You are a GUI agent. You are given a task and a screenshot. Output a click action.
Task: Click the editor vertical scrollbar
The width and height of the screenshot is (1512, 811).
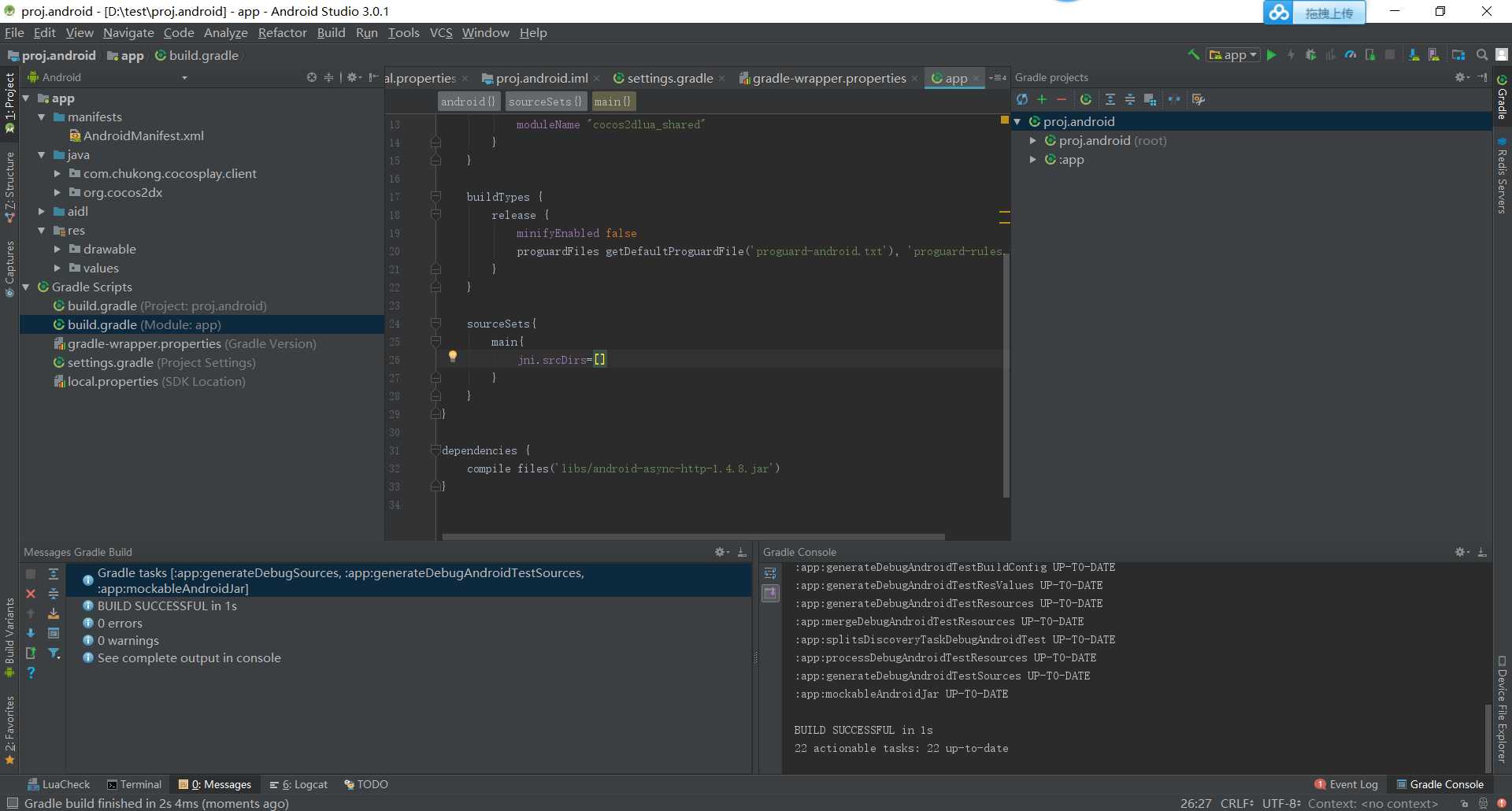coord(1006,376)
